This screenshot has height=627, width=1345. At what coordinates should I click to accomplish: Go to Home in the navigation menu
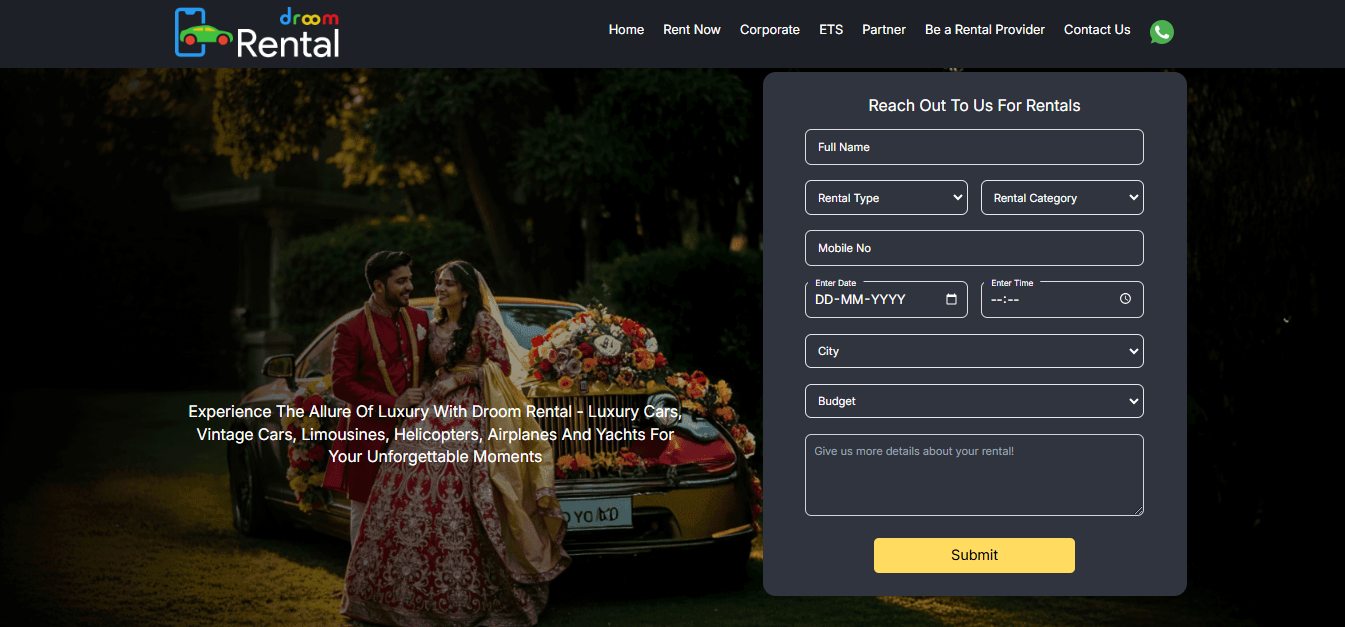pos(626,30)
